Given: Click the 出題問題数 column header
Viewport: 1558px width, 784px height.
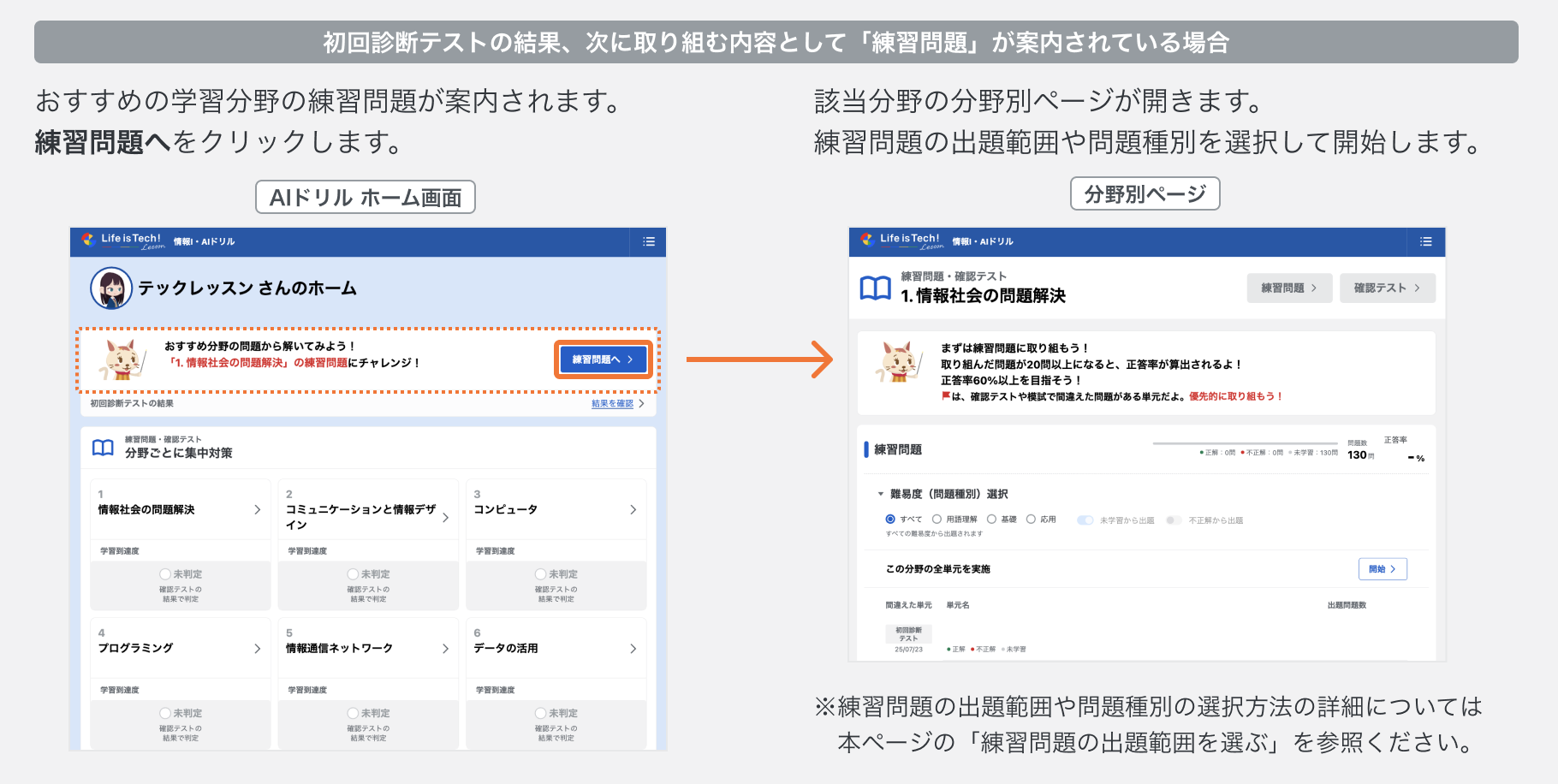Looking at the screenshot, I should pyautogui.click(x=1347, y=605).
